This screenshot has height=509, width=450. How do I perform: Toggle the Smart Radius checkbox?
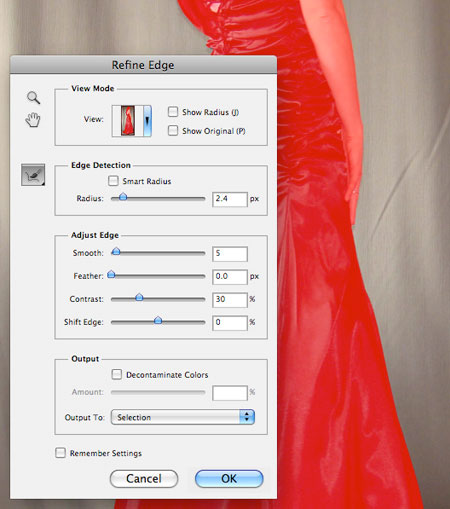pos(113,181)
